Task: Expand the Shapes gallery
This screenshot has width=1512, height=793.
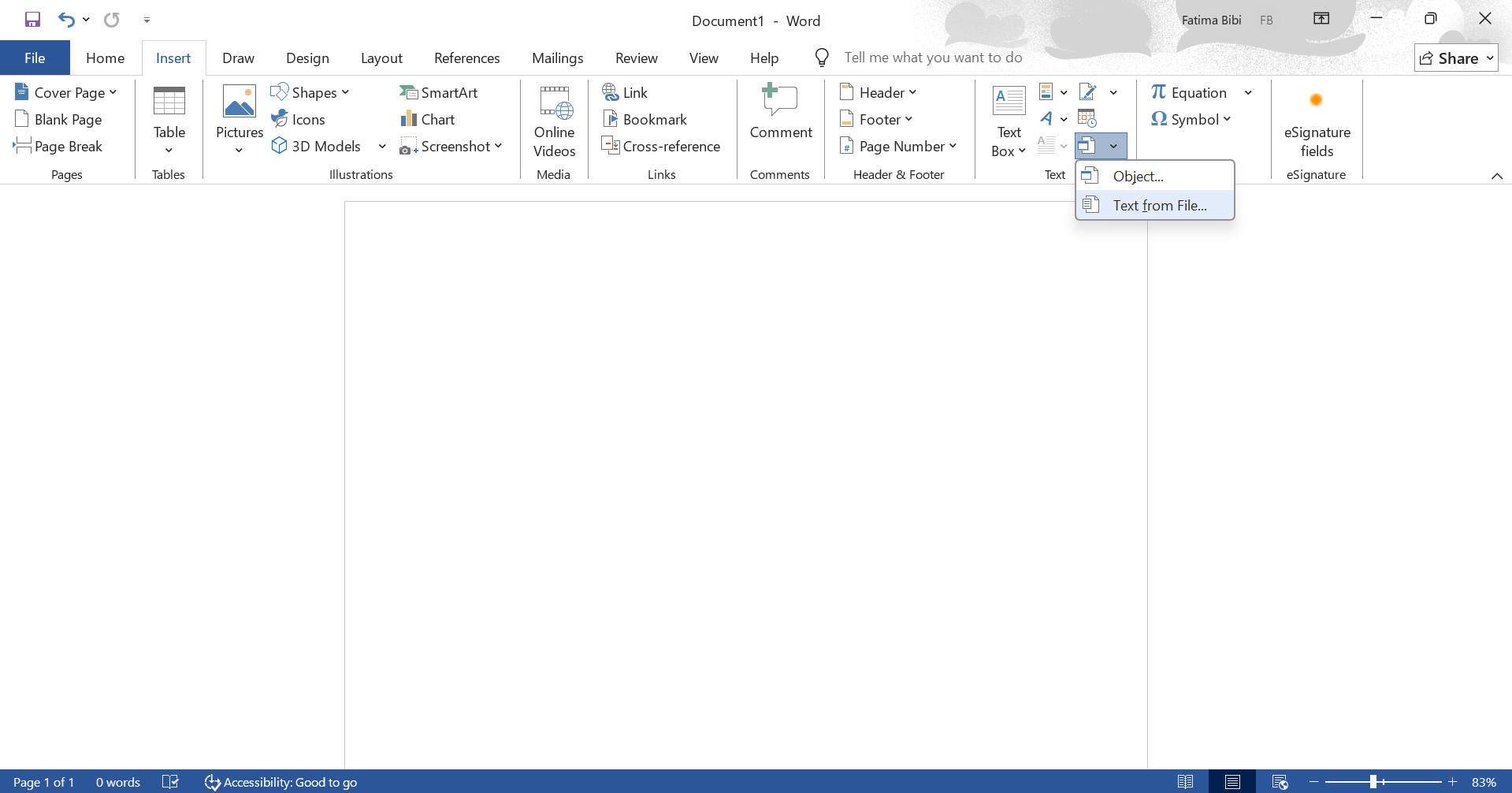Action: pos(310,92)
